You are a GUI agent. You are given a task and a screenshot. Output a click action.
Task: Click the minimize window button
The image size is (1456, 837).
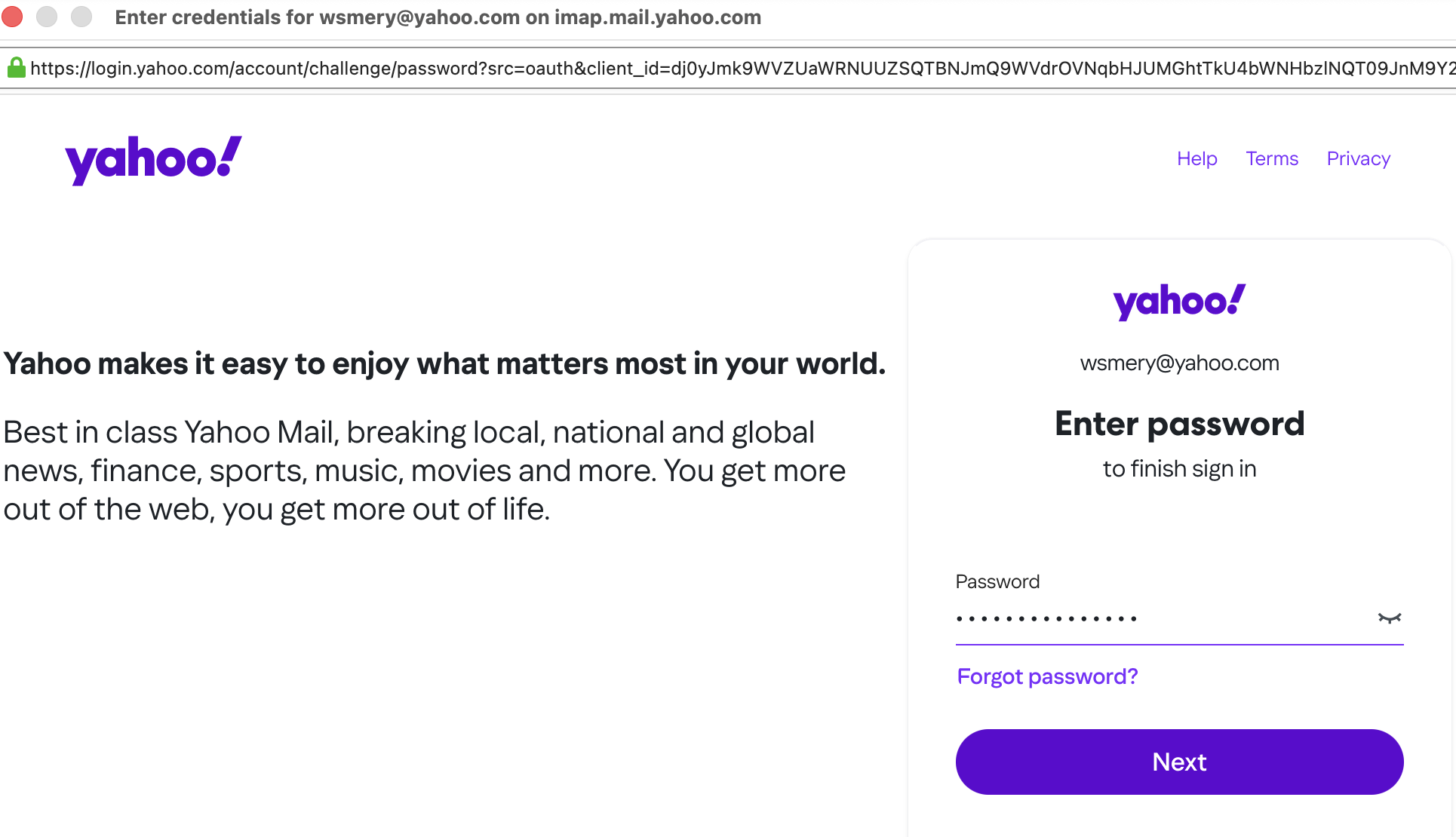[x=47, y=17]
